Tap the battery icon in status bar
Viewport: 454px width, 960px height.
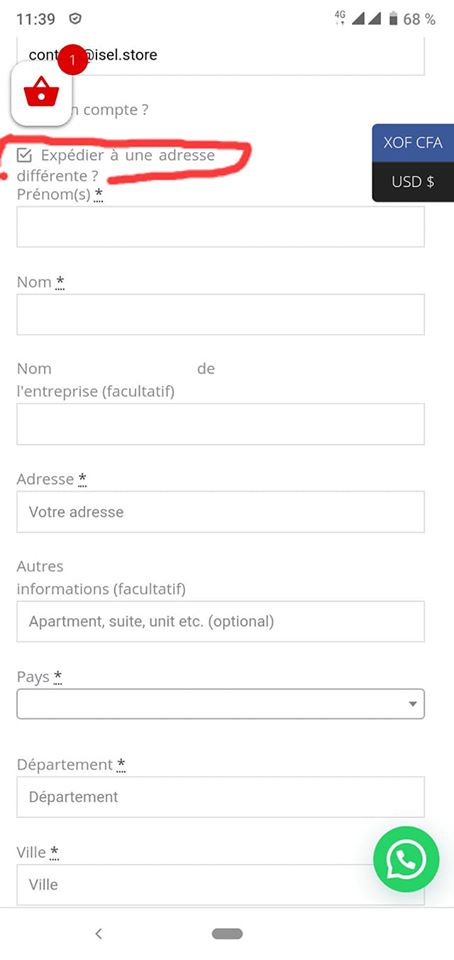tap(393, 19)
